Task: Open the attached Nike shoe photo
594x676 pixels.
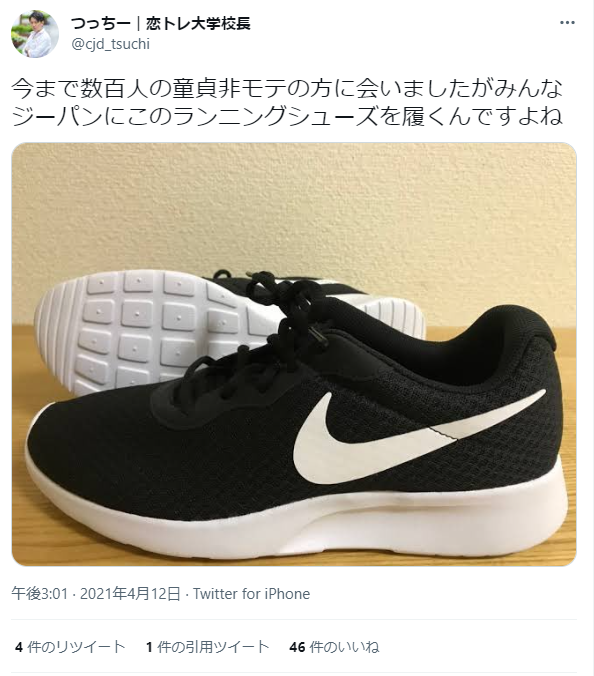Action: pos(294,354)
